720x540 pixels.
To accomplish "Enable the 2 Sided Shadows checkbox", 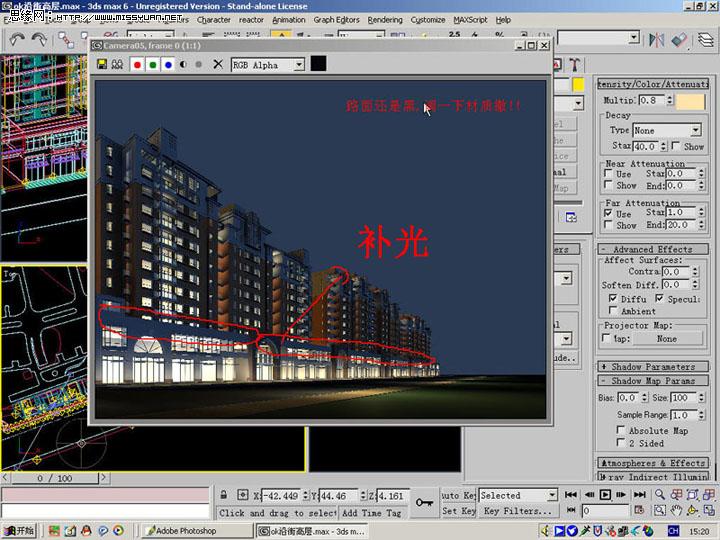I will click(x=621, y=442).
